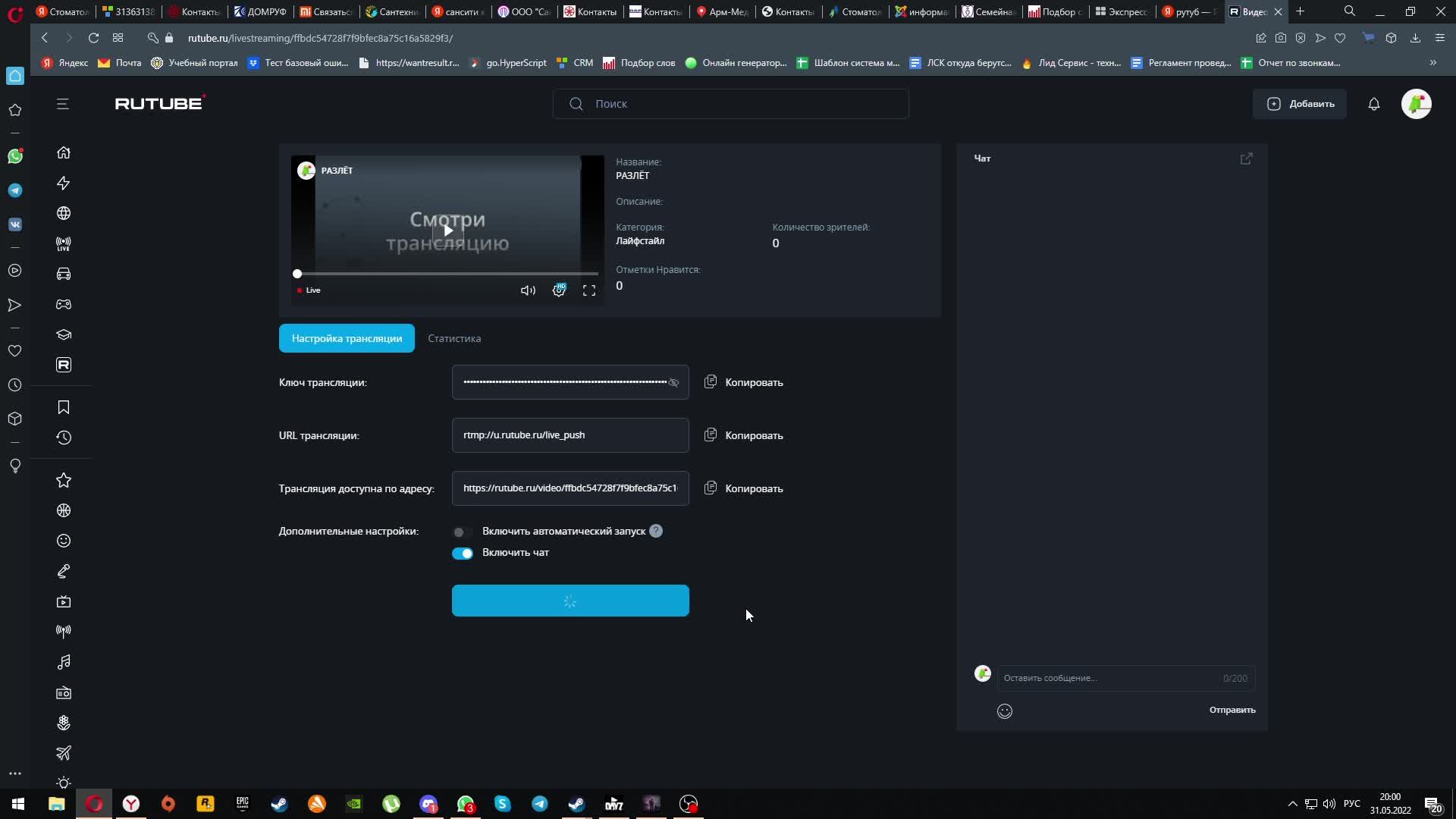Reveal the hidden stream key
Viewport: 1456px width, 819px height.
pos(673,382)
